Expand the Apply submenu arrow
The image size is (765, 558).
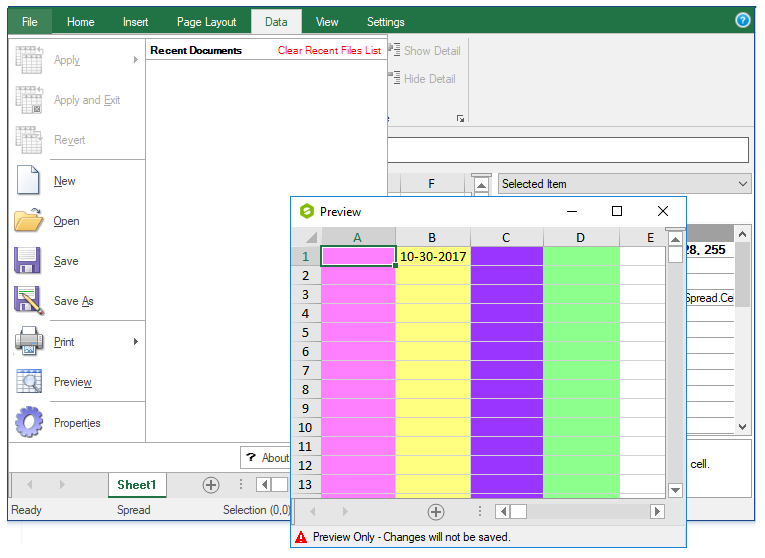pyautogui.click(x=136, y=60)
